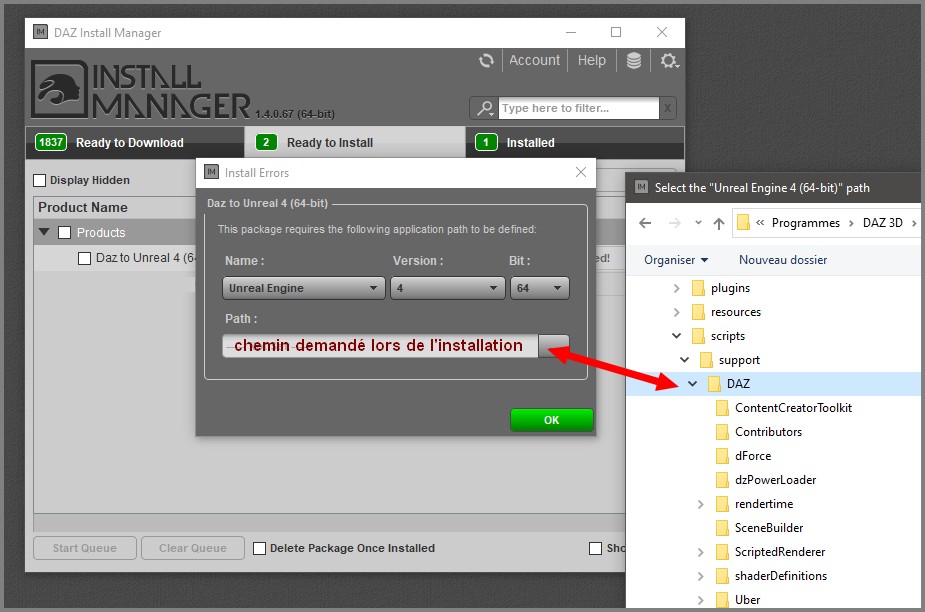Click the search magnifier icon next to filter
Image resolution: width=925 pixels, height=612 pixels.
pos(485,108)
